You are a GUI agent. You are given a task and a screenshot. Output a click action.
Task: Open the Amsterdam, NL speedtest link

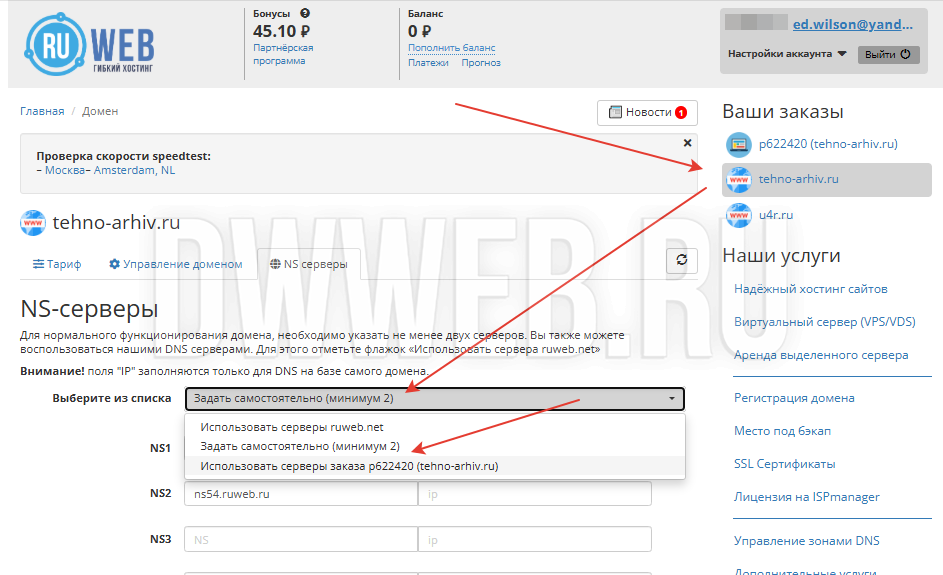[x=134, y=170]
